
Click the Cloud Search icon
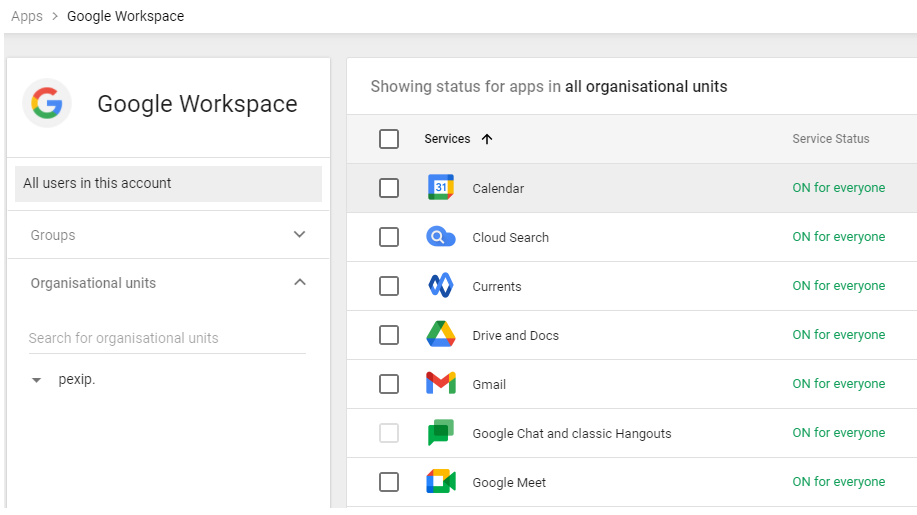point(441,237)
